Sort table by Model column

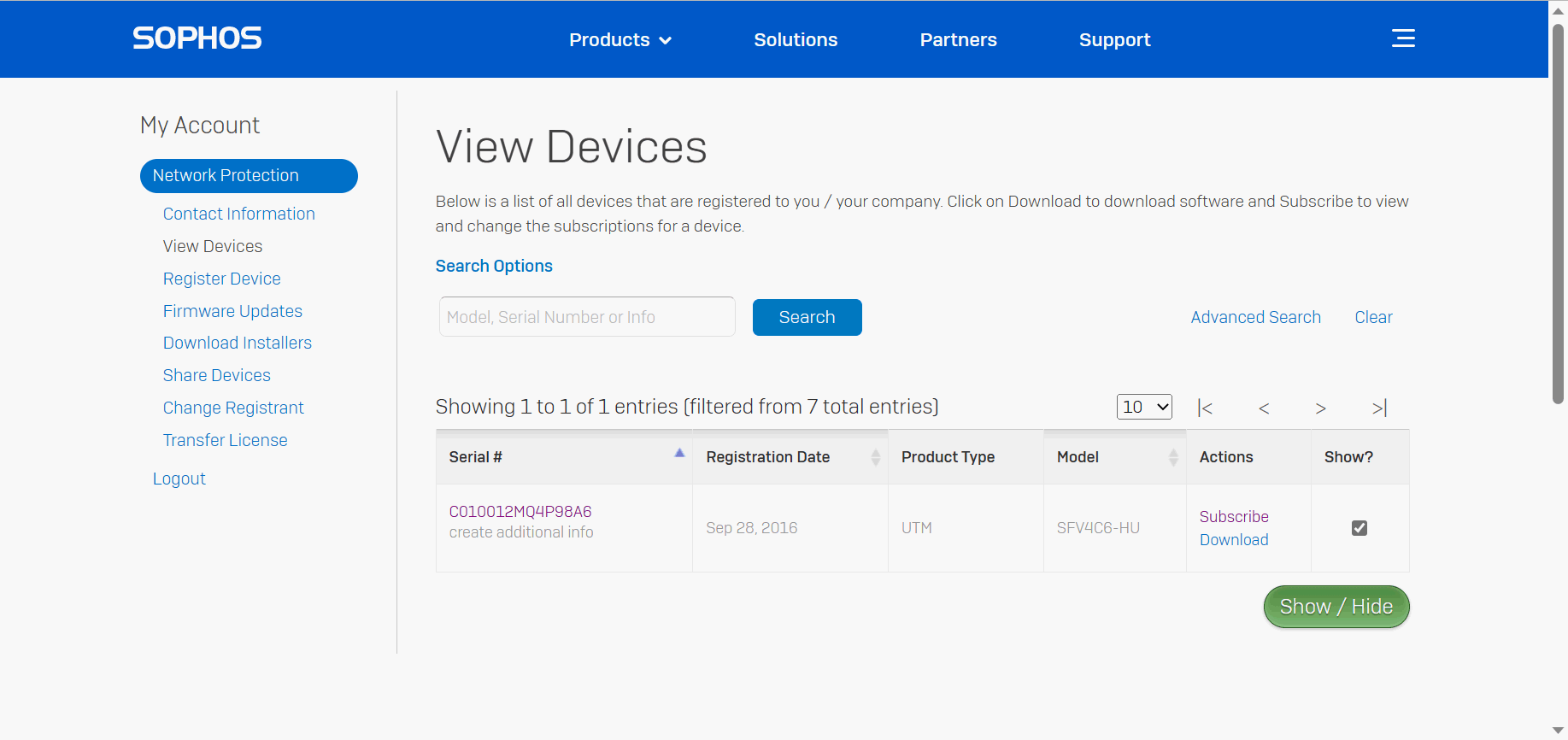[x=1115, y=457]
